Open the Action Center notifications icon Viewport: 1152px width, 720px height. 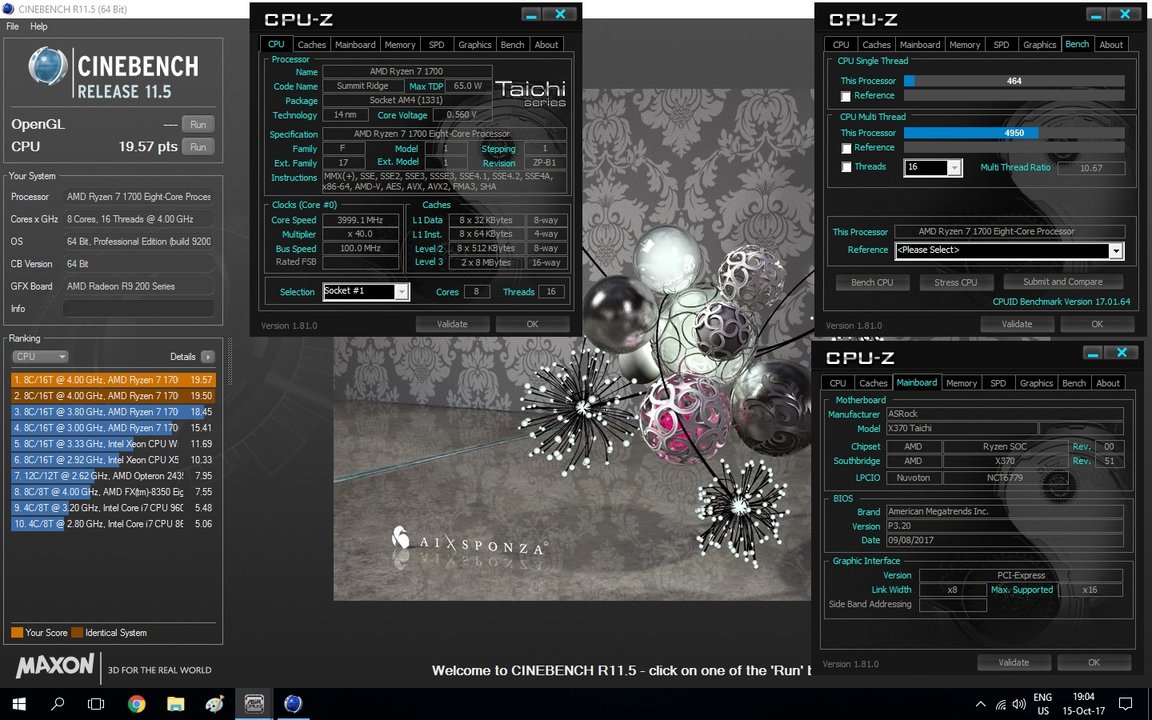click(1126, 704)
